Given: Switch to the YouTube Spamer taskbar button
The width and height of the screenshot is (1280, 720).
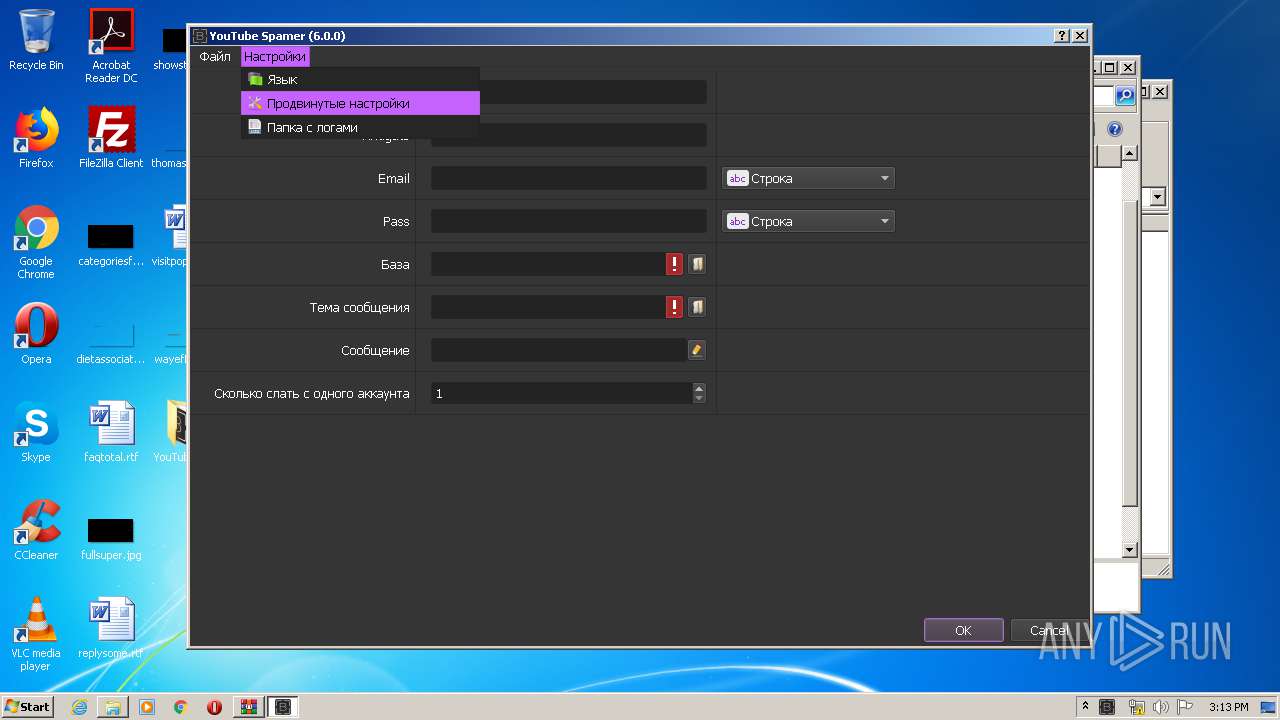Looking at the screenshot, I should coord(283,707).
